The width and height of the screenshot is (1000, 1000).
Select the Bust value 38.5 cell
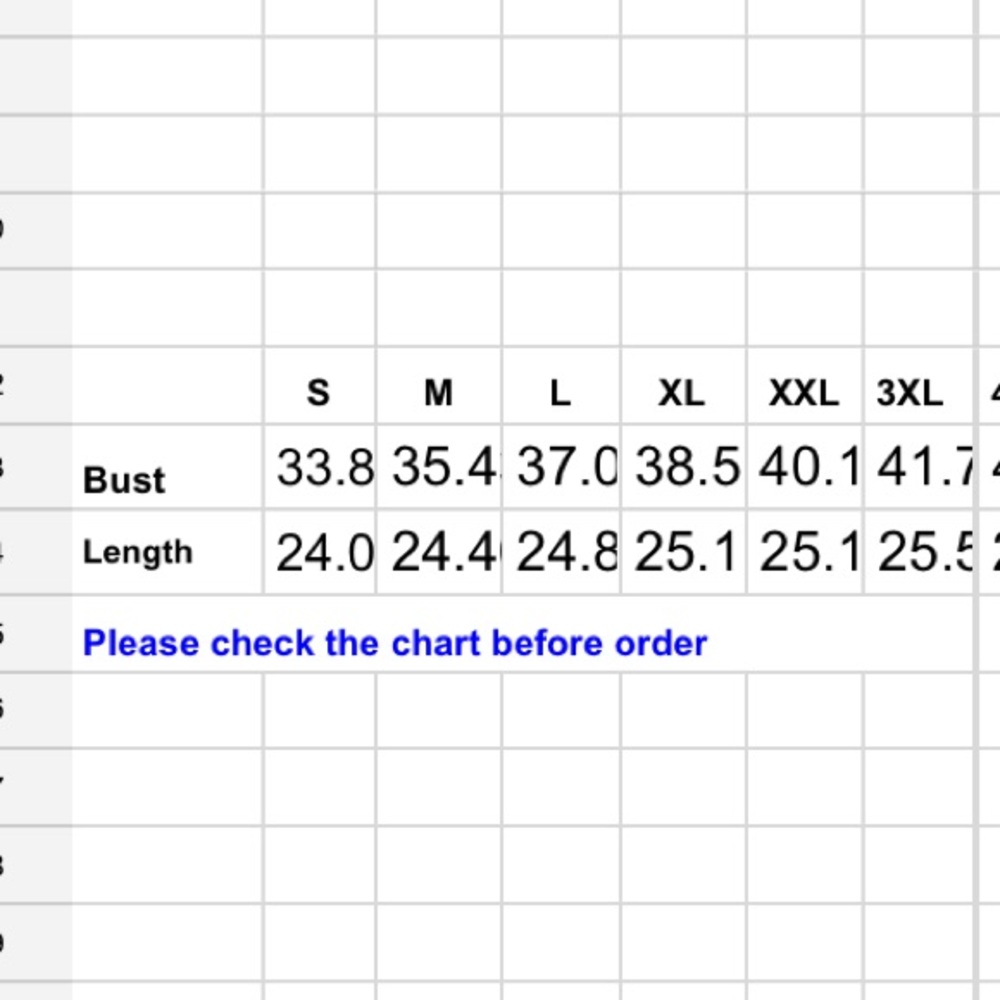point(683,467)
